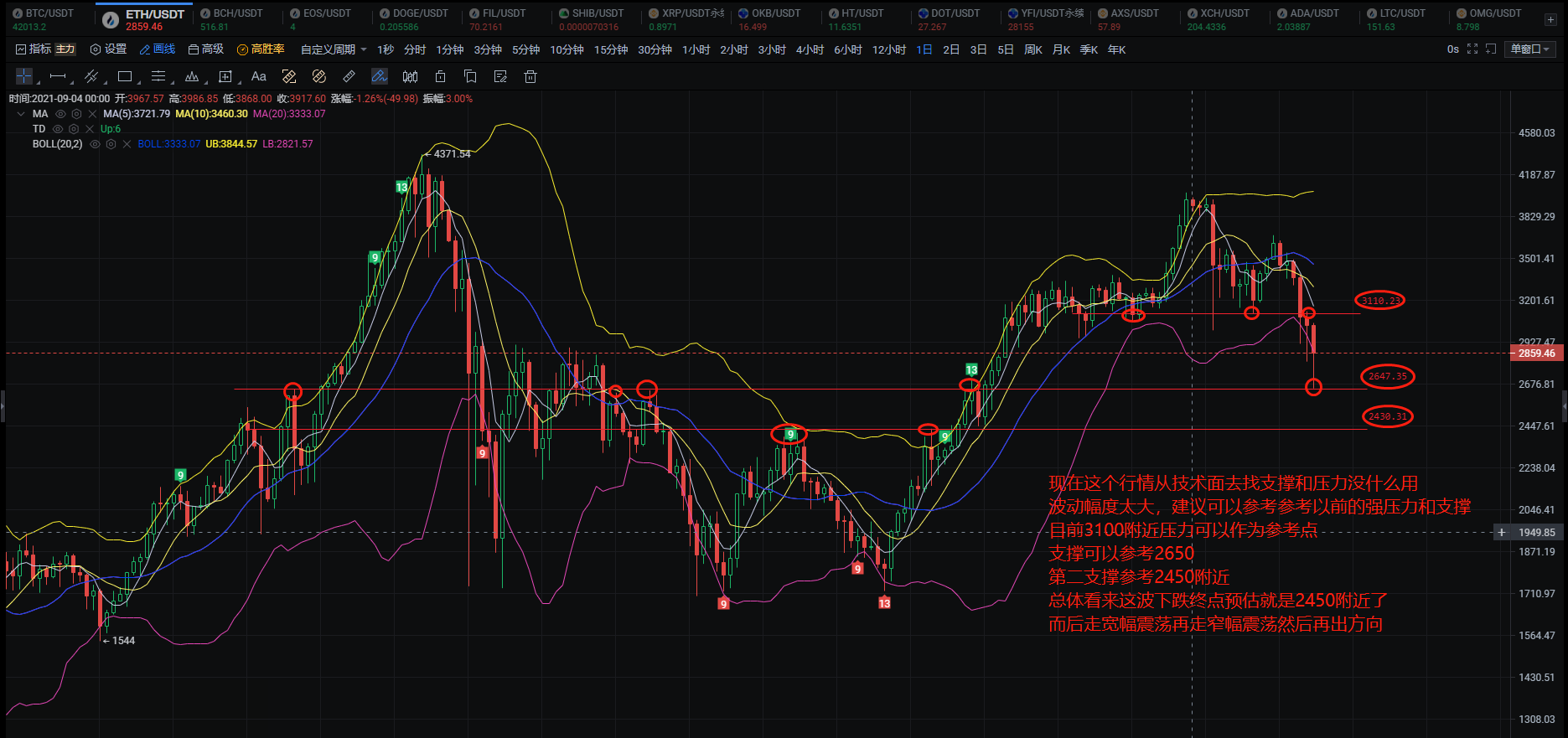
Task: Click the 高胜率 high win rate button
Action: (261, 49)
